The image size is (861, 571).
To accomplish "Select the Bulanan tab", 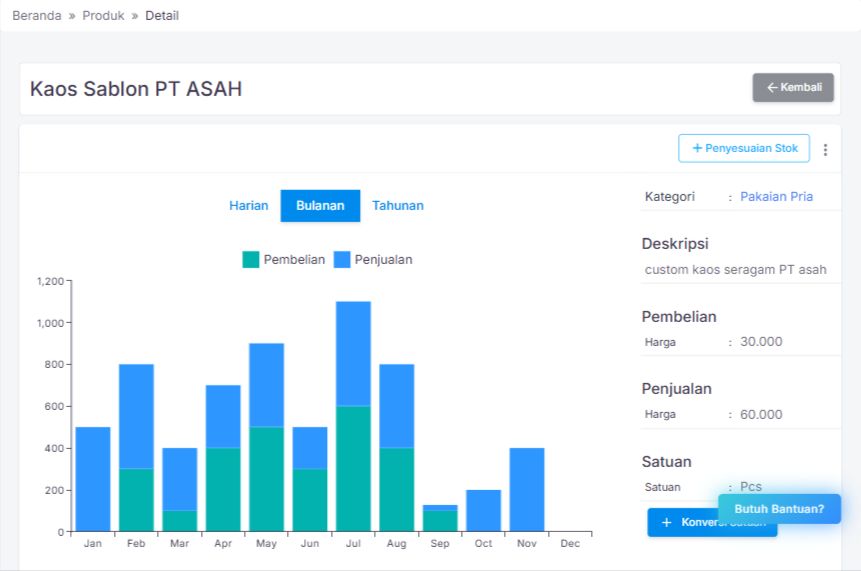I will (x=320, y=206).
